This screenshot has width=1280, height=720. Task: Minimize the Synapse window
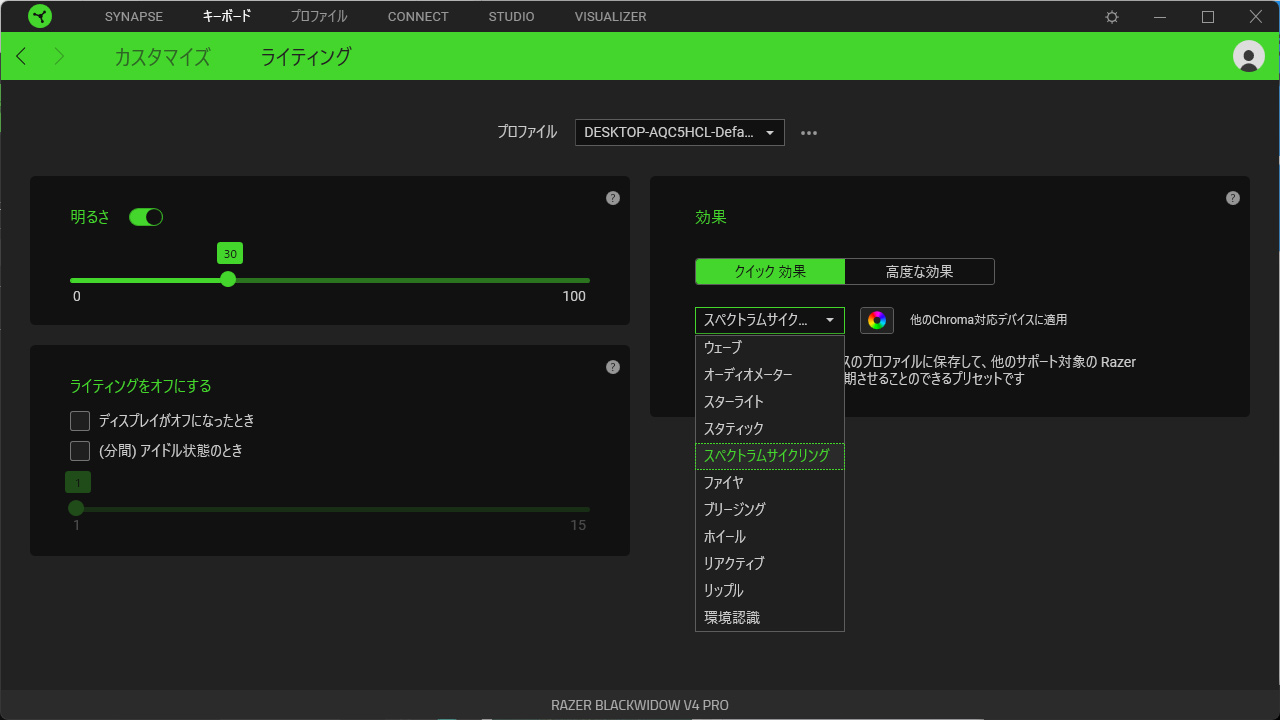pyautogui.click(x=1160, y=17)
